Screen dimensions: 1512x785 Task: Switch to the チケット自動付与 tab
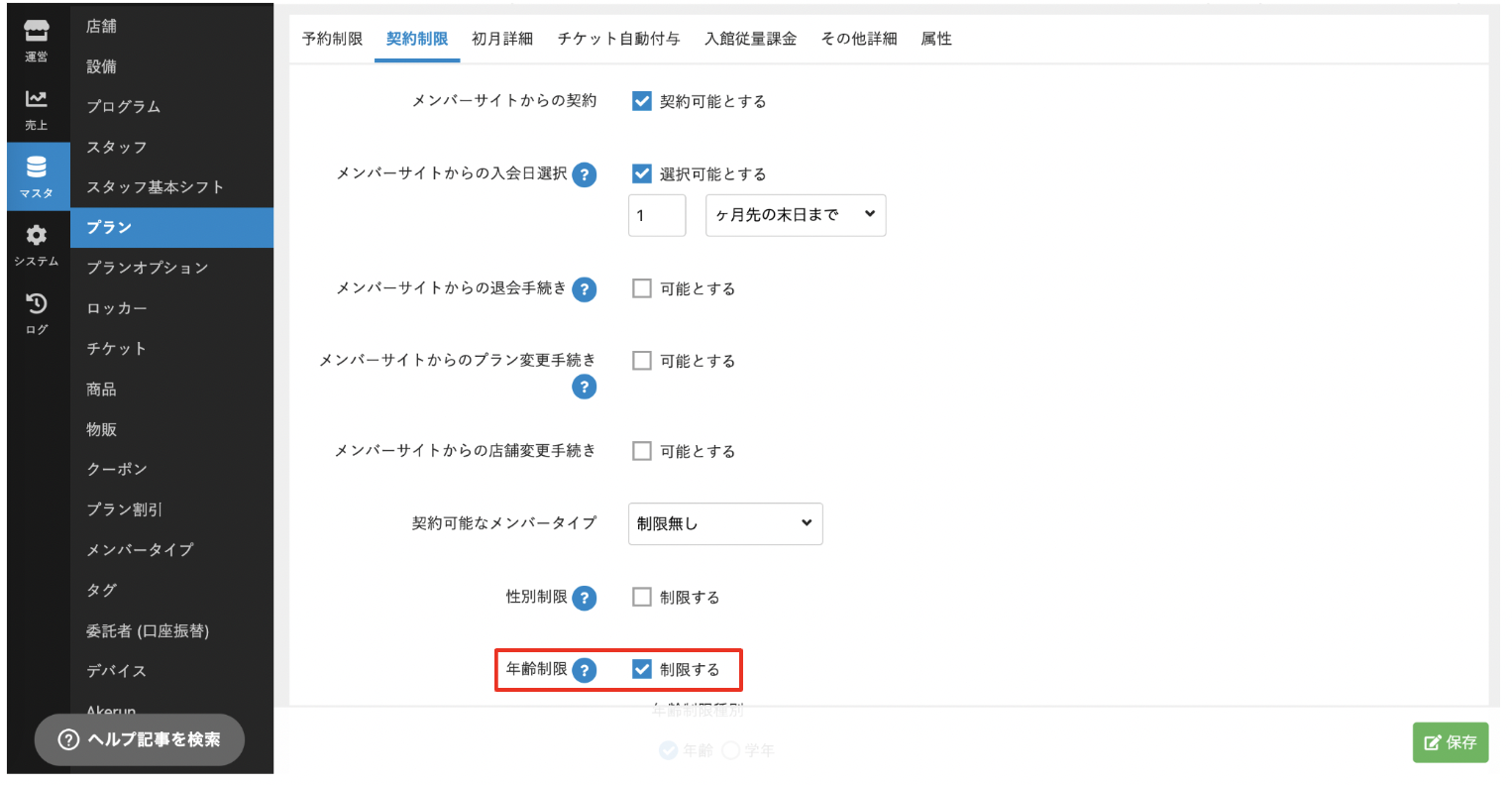tap(618, 39)
